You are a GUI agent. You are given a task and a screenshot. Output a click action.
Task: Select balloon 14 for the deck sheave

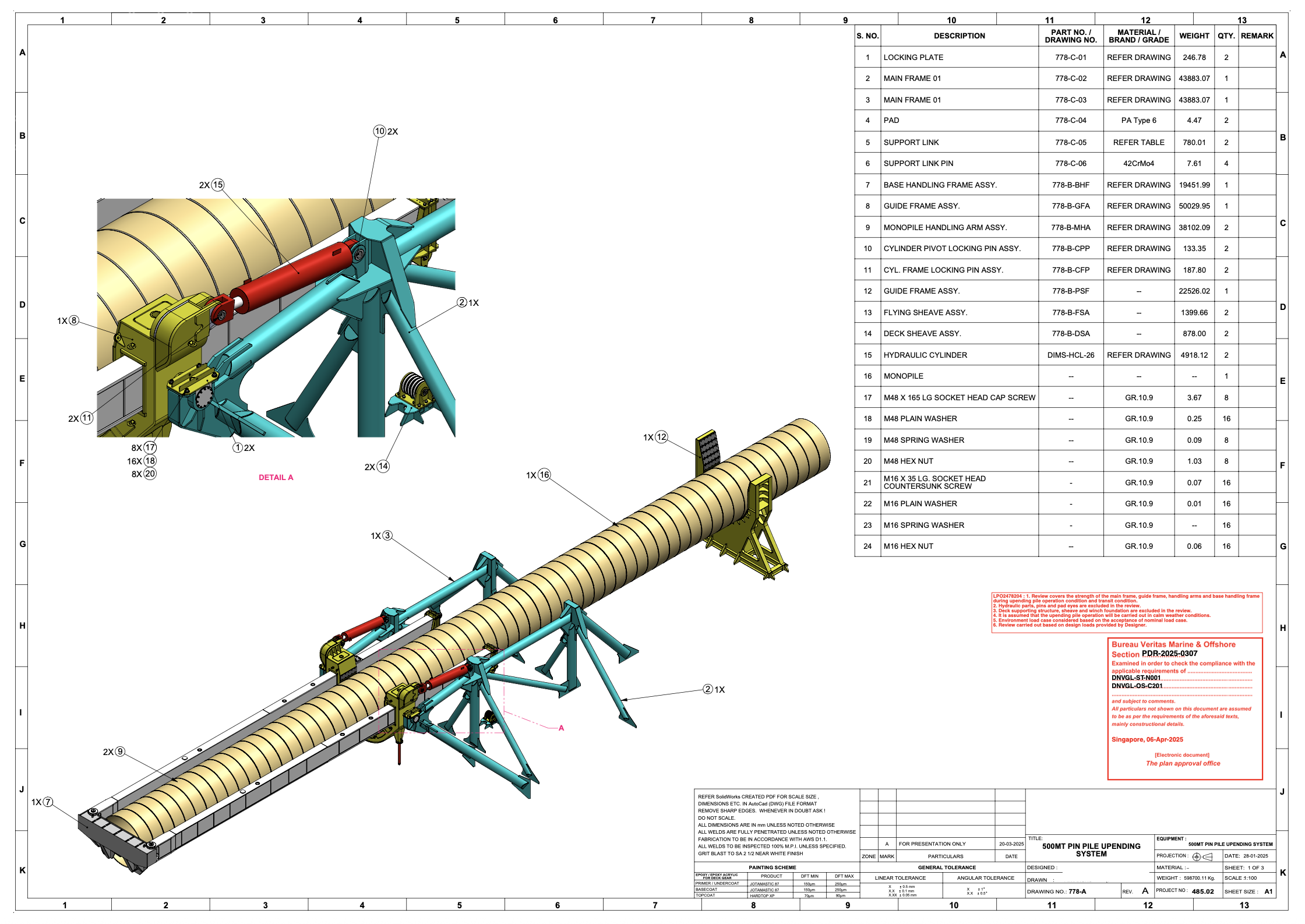coord(383,466)
